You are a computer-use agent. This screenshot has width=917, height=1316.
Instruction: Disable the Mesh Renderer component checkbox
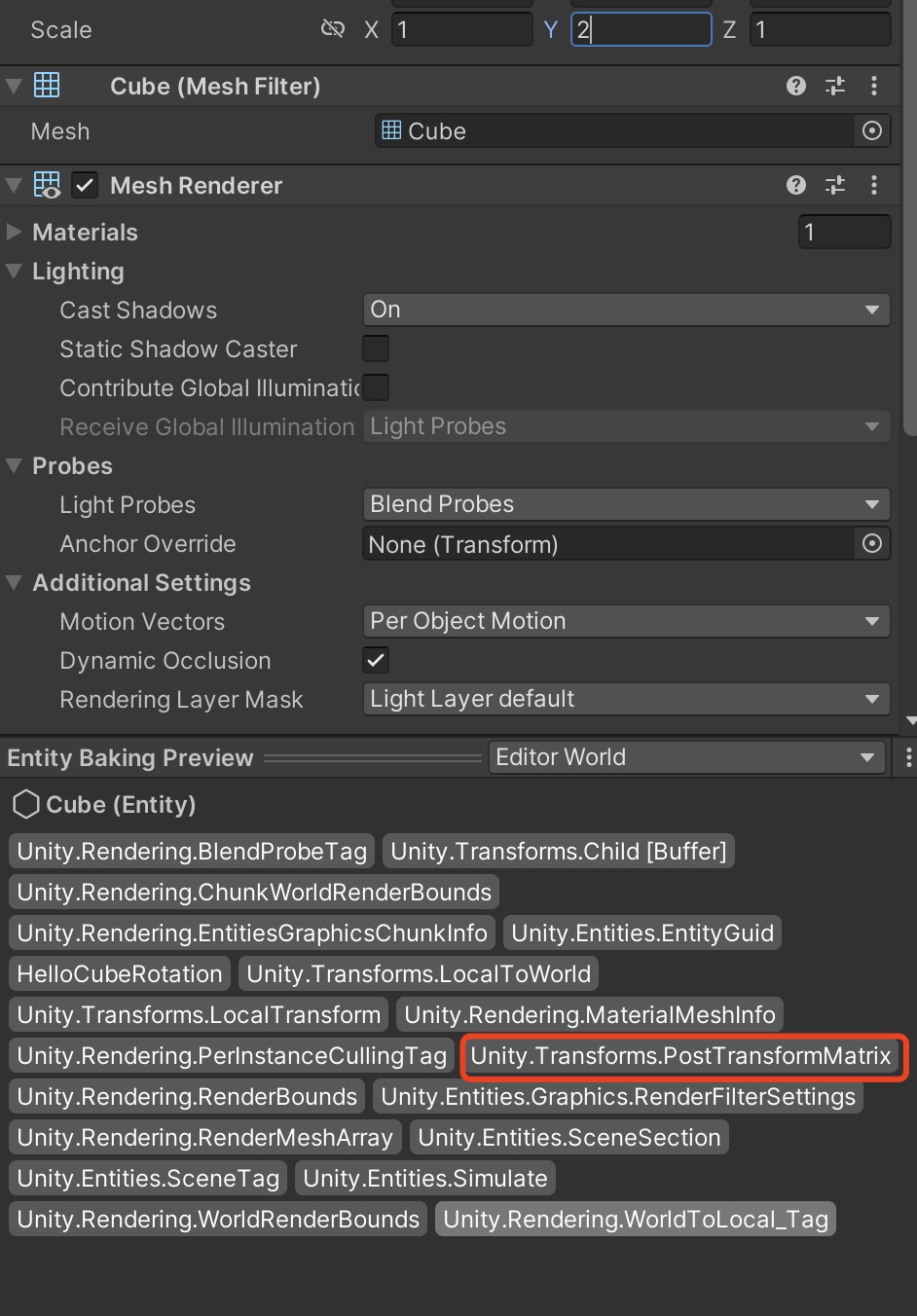point(84,185)
